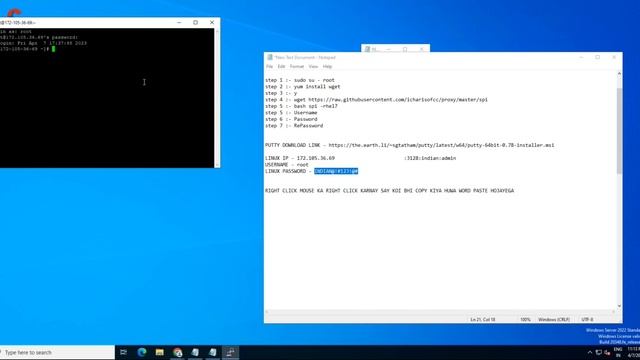Click the LINUX IP 172.105.36.69 text

pyautogui.click(x=300, y=158)
